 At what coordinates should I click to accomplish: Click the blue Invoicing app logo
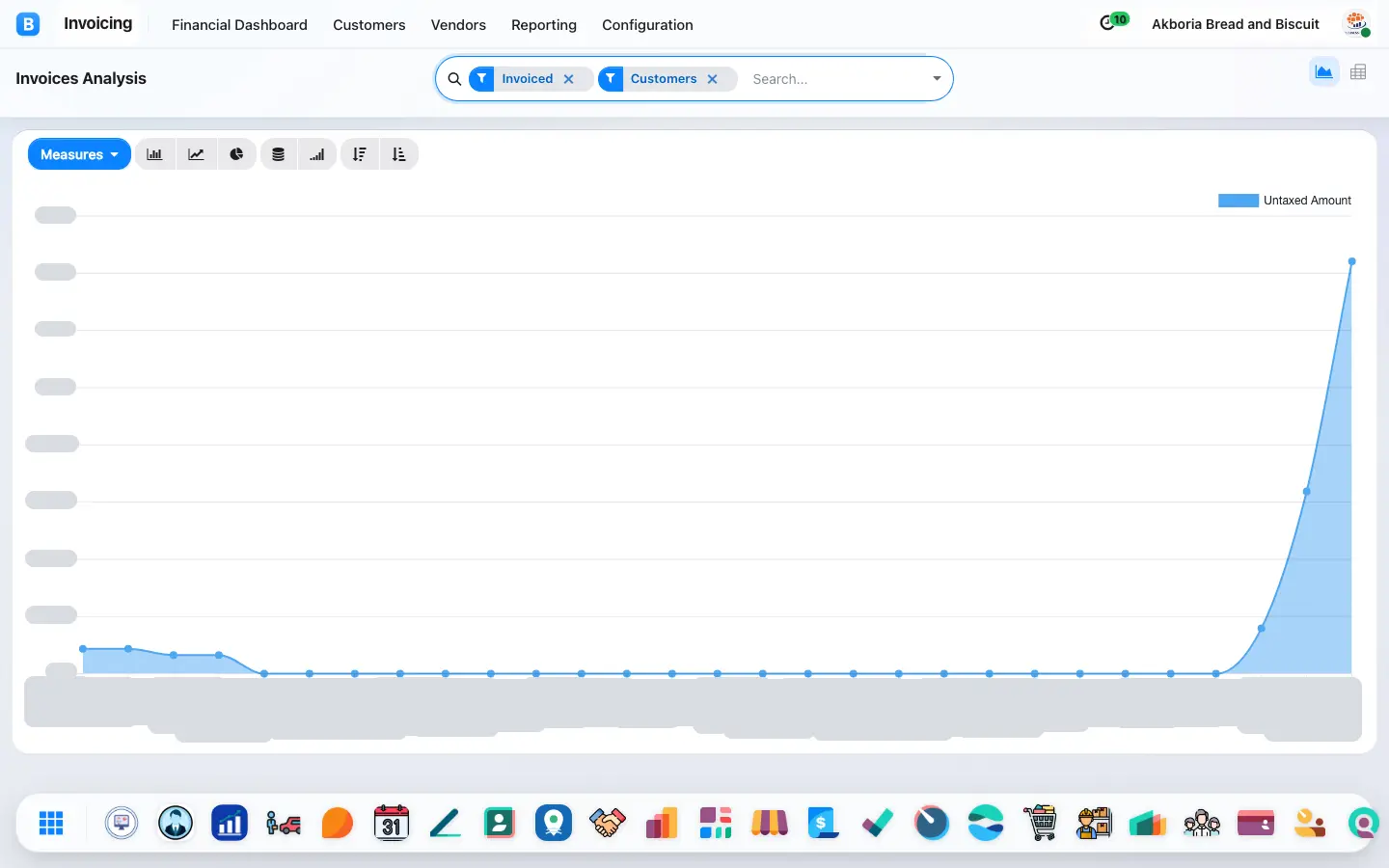click(x=28, y=24)
